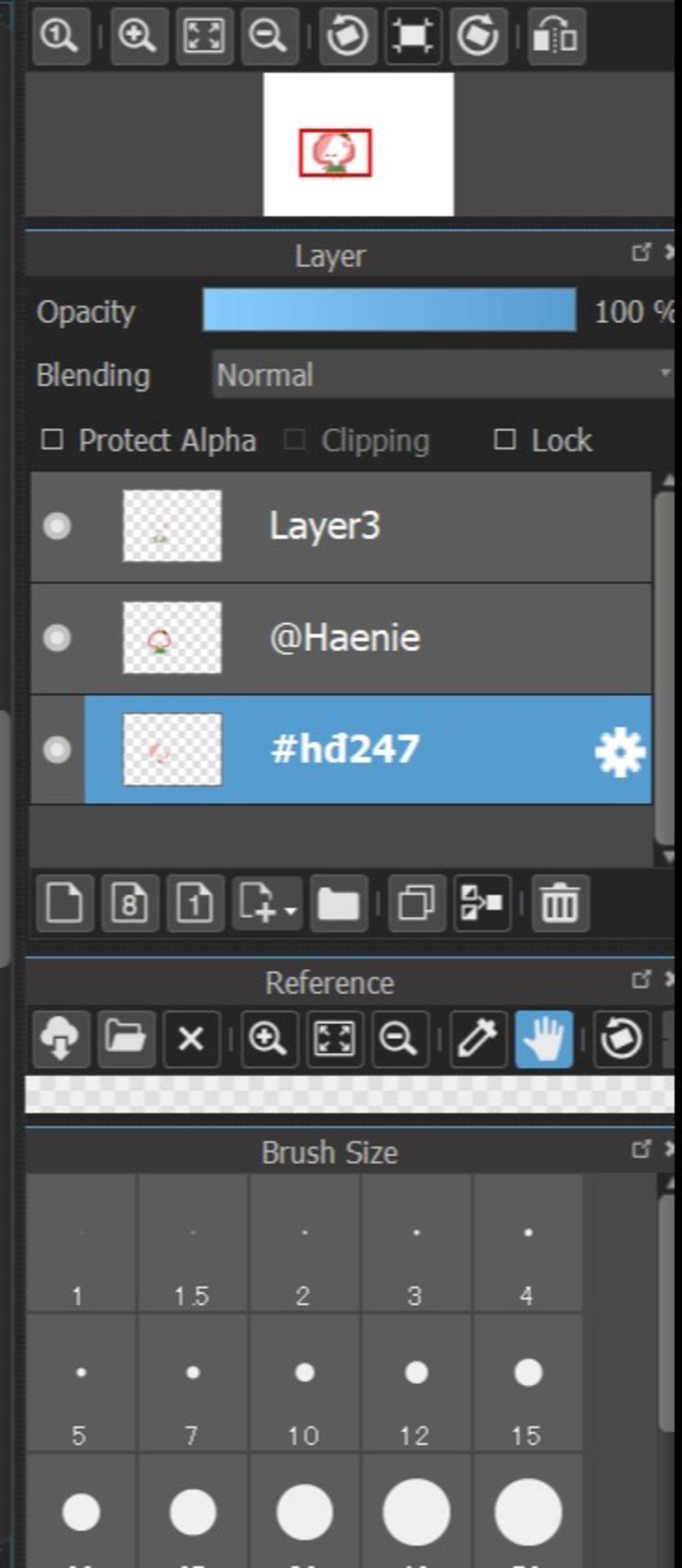Create a new layer folder

(x=338, y=903)
